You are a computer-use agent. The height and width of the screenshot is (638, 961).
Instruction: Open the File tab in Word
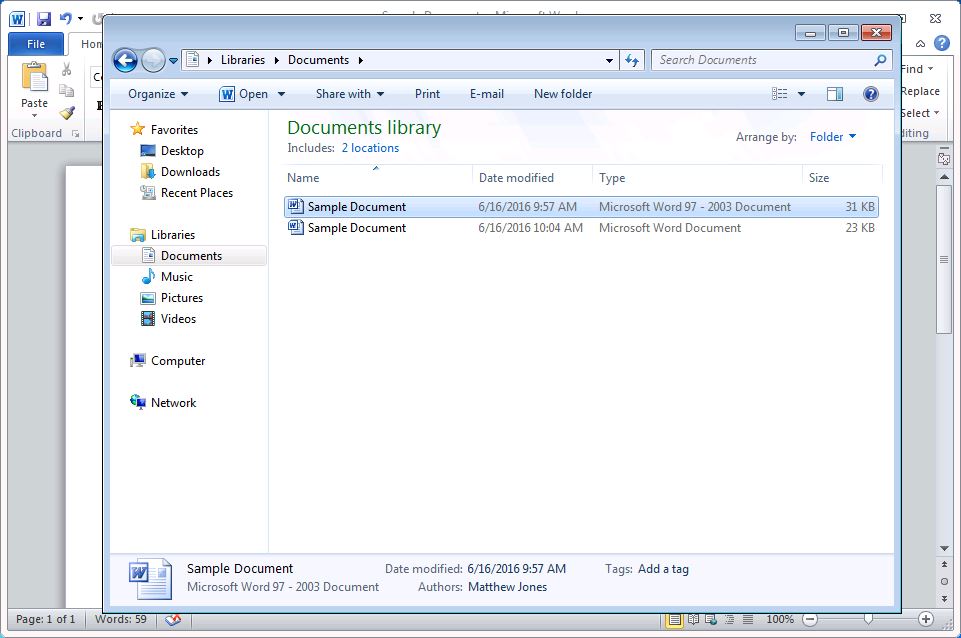coord(36,44)
